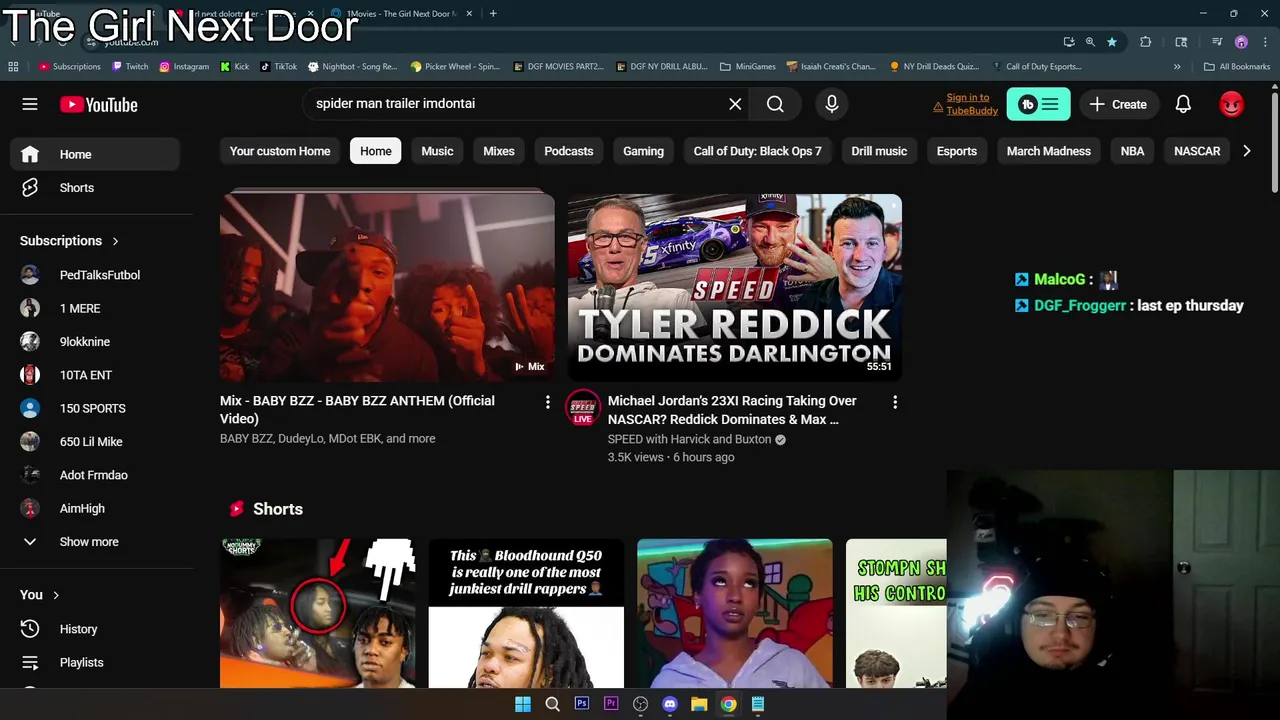Open Tyler Reddick Dominates Darlington thumbnail
Viewport: 1280px width, 720px height.
735,287
